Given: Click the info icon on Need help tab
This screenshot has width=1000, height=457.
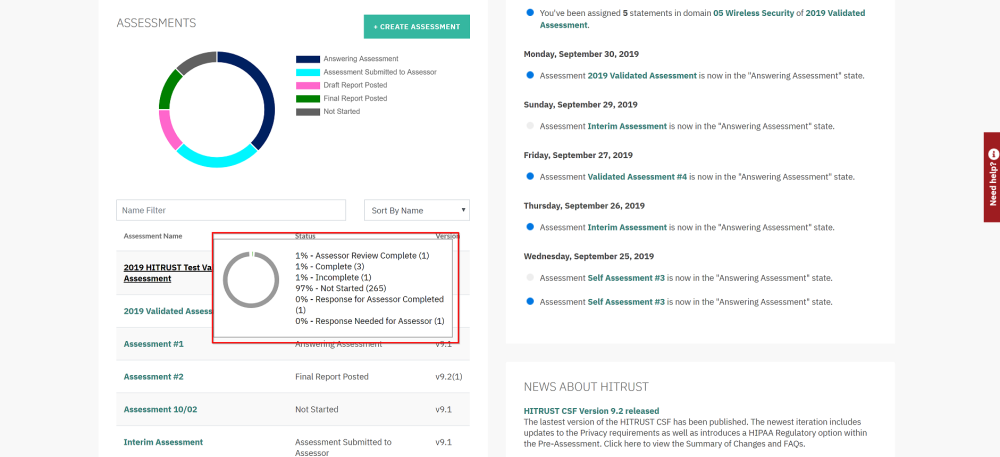Looking at the screenshot, I should [993, 154].
